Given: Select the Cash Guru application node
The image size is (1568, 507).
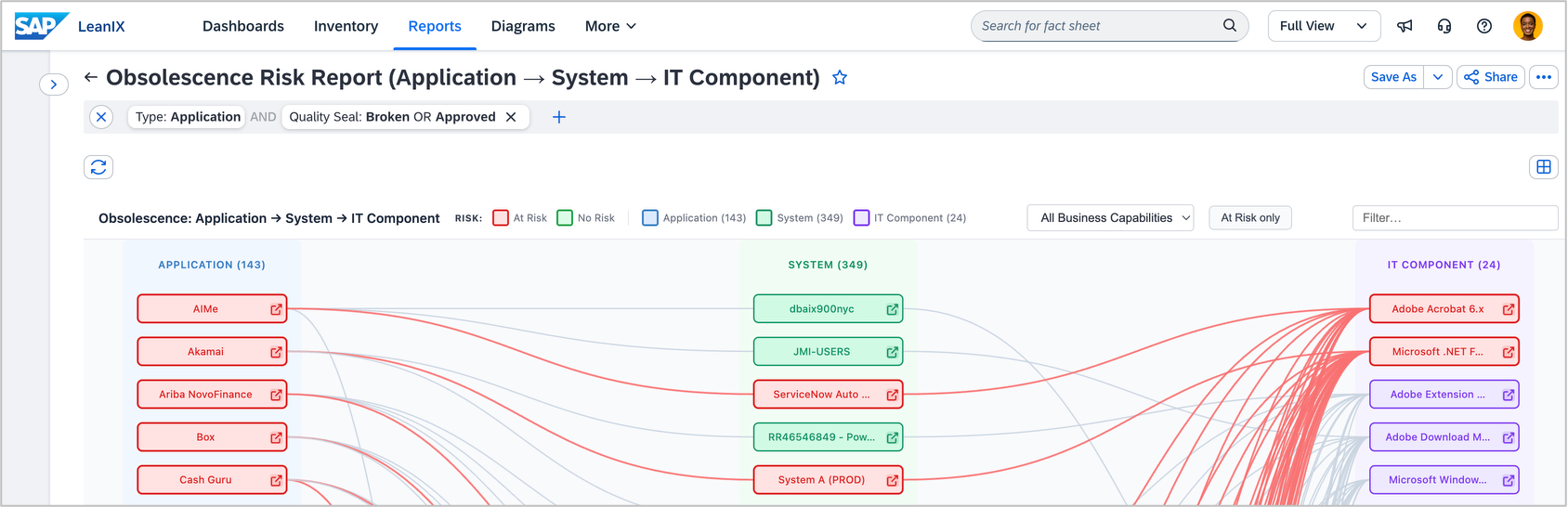Looking at the screenshot, I should 212,480.
